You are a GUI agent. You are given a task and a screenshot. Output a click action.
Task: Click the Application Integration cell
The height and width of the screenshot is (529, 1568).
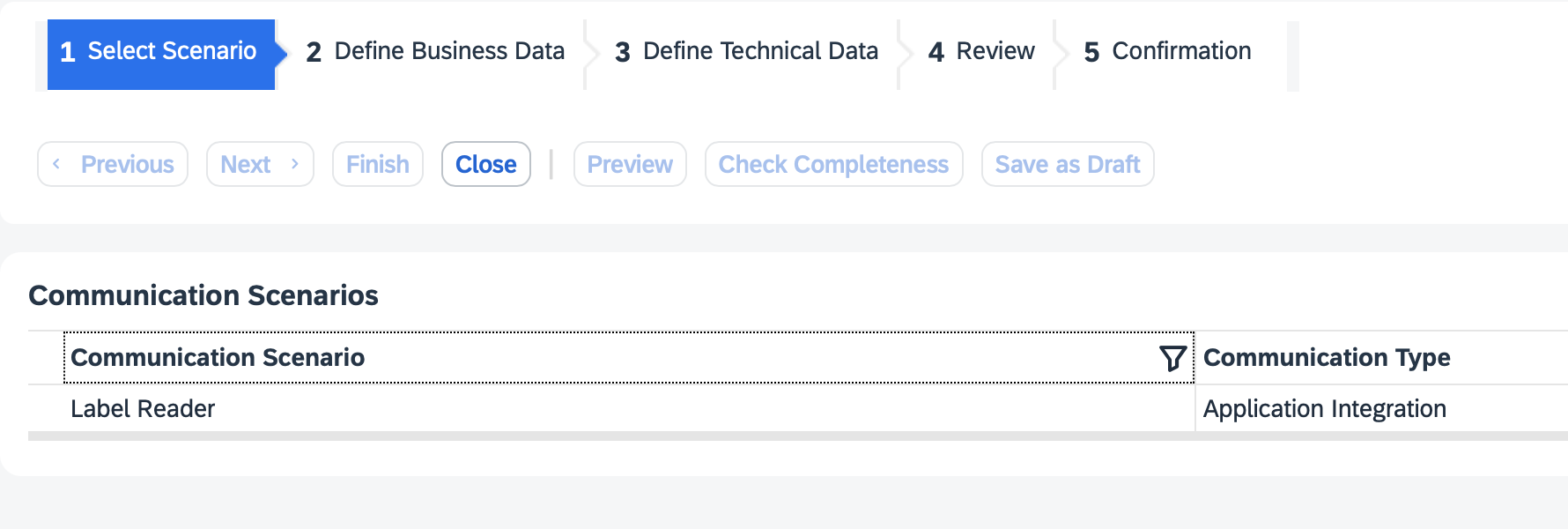1325,409
